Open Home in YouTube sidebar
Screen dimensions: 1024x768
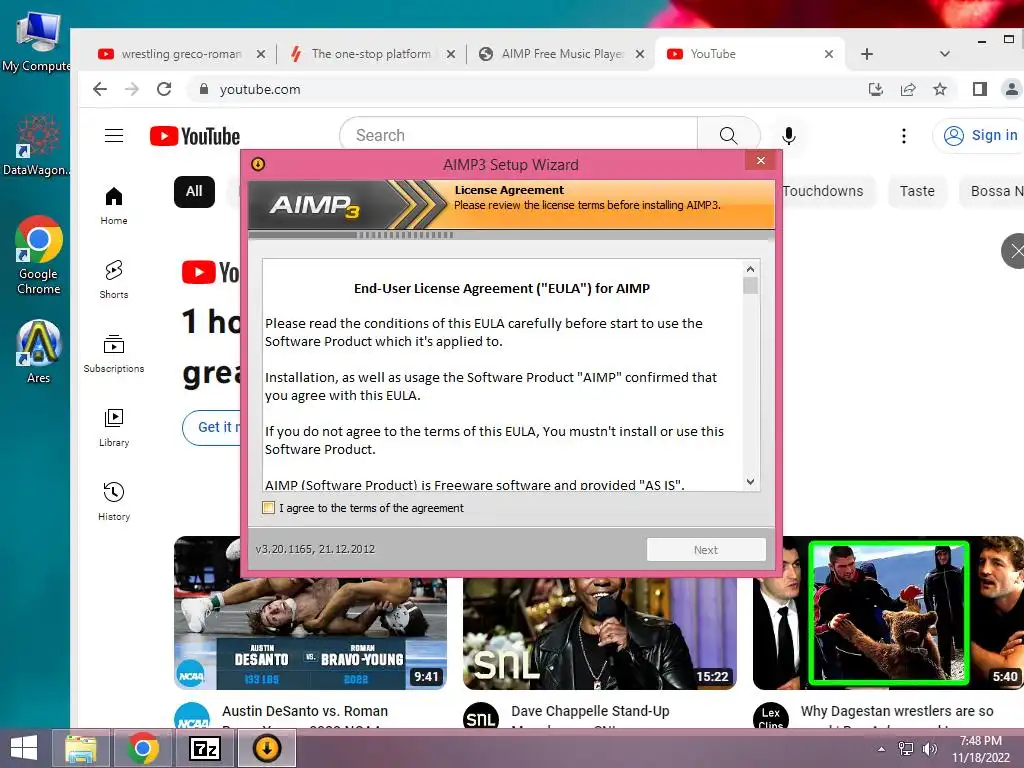coord(114,206)
